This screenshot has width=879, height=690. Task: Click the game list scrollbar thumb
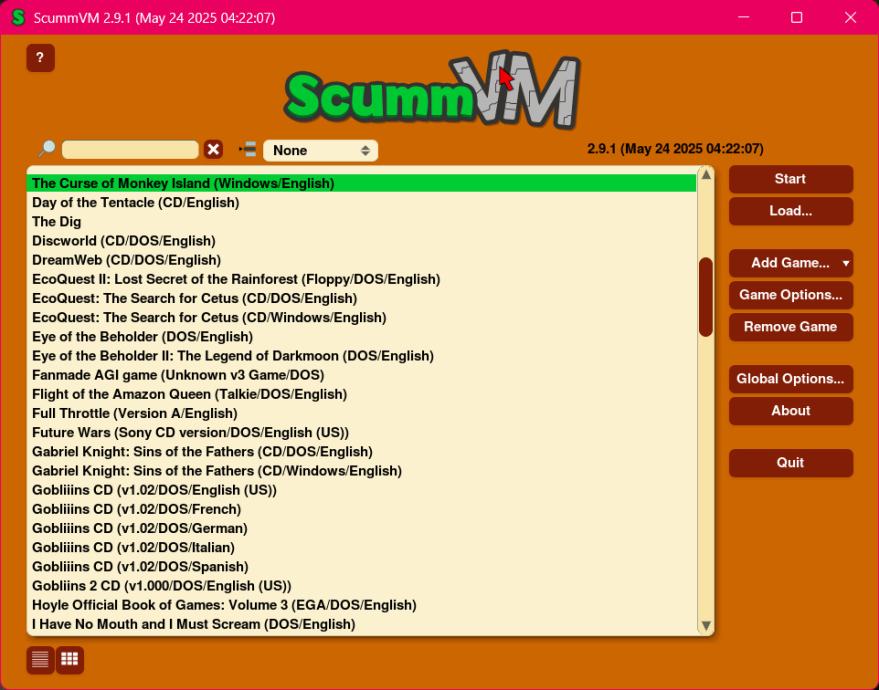click(x=706, y=297)
